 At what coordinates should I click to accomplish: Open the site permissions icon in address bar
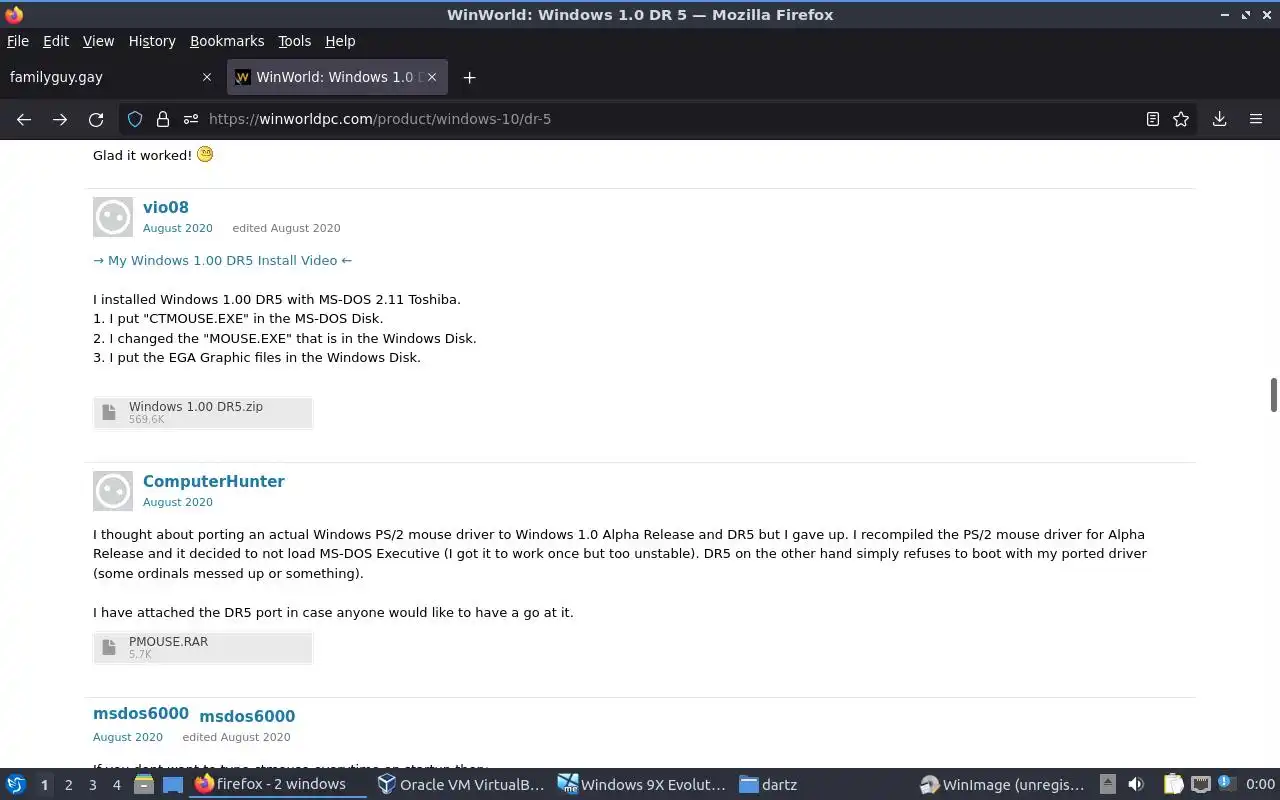(x=191, y=119)
